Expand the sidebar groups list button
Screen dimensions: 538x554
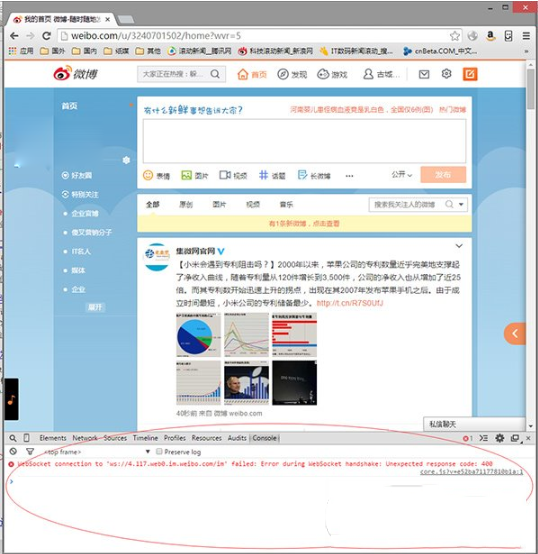(x=95, y=307)
